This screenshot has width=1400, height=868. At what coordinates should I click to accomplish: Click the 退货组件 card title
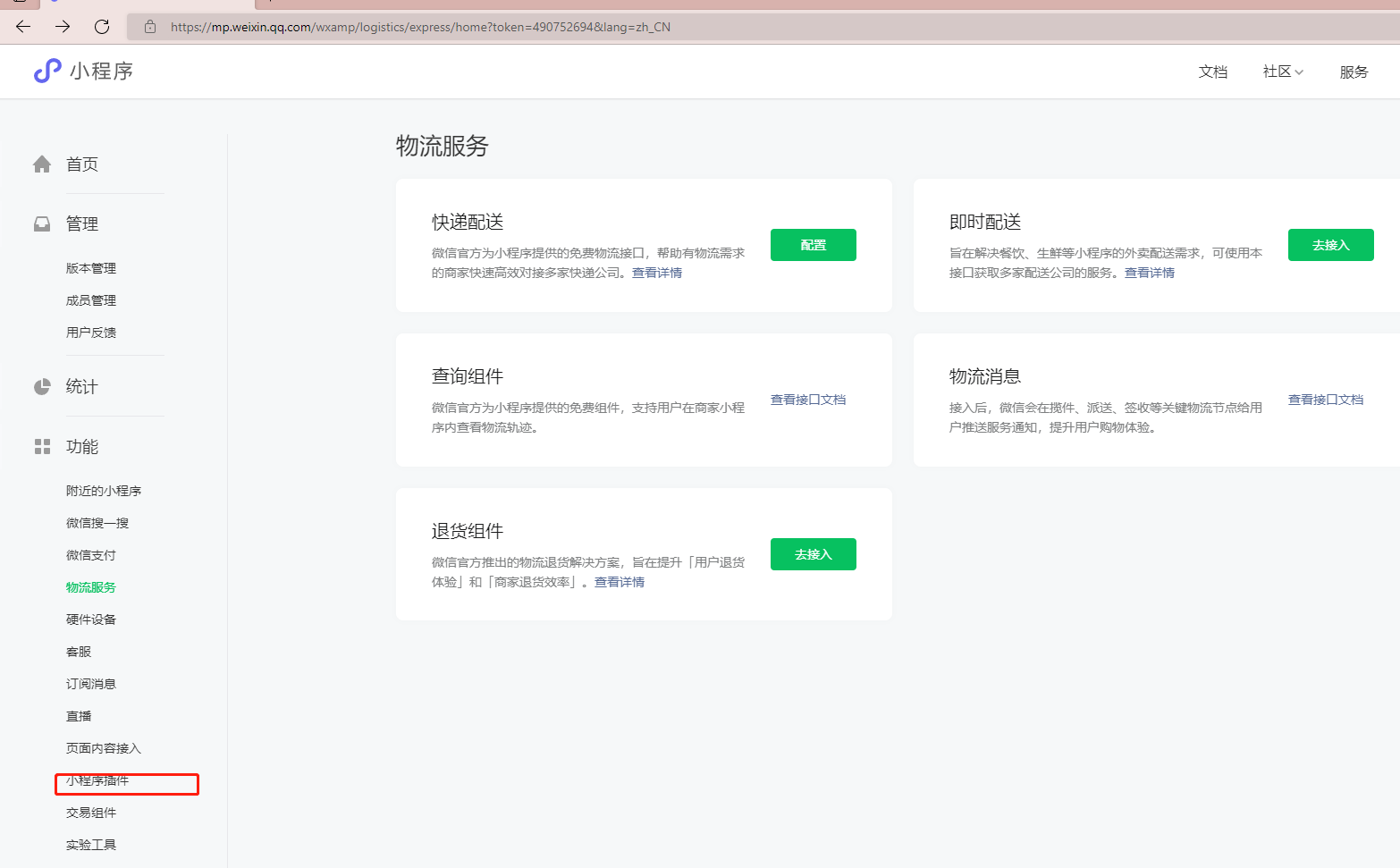coord(468,531)
